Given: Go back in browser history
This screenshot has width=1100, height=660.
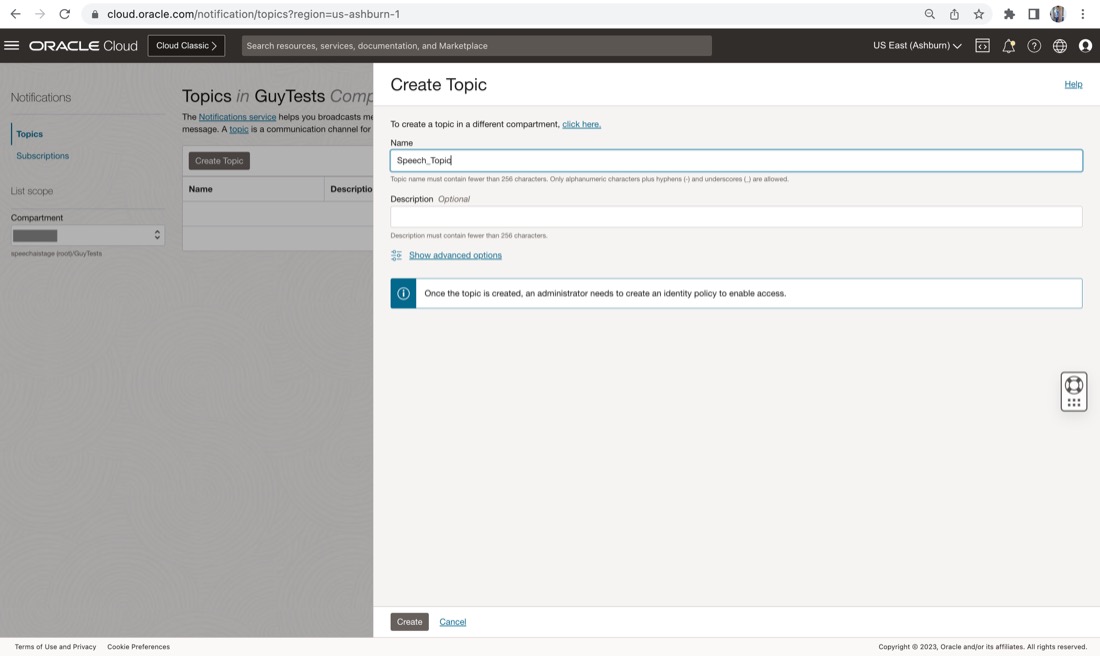Looking at the screenshot, I should click(x=15, y=14).
